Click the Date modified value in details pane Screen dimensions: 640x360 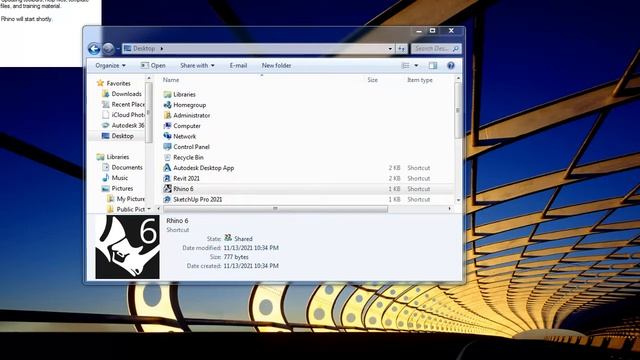(x=251, y=248)
